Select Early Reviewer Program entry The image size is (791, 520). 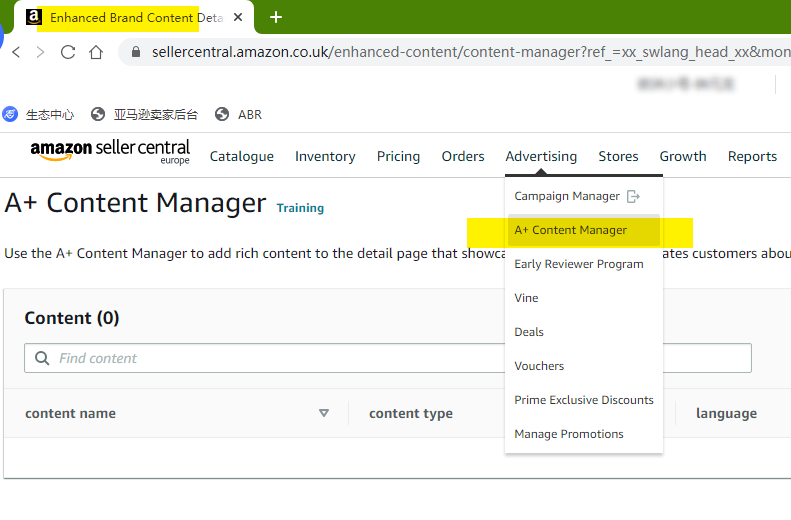tap(579, 264)
